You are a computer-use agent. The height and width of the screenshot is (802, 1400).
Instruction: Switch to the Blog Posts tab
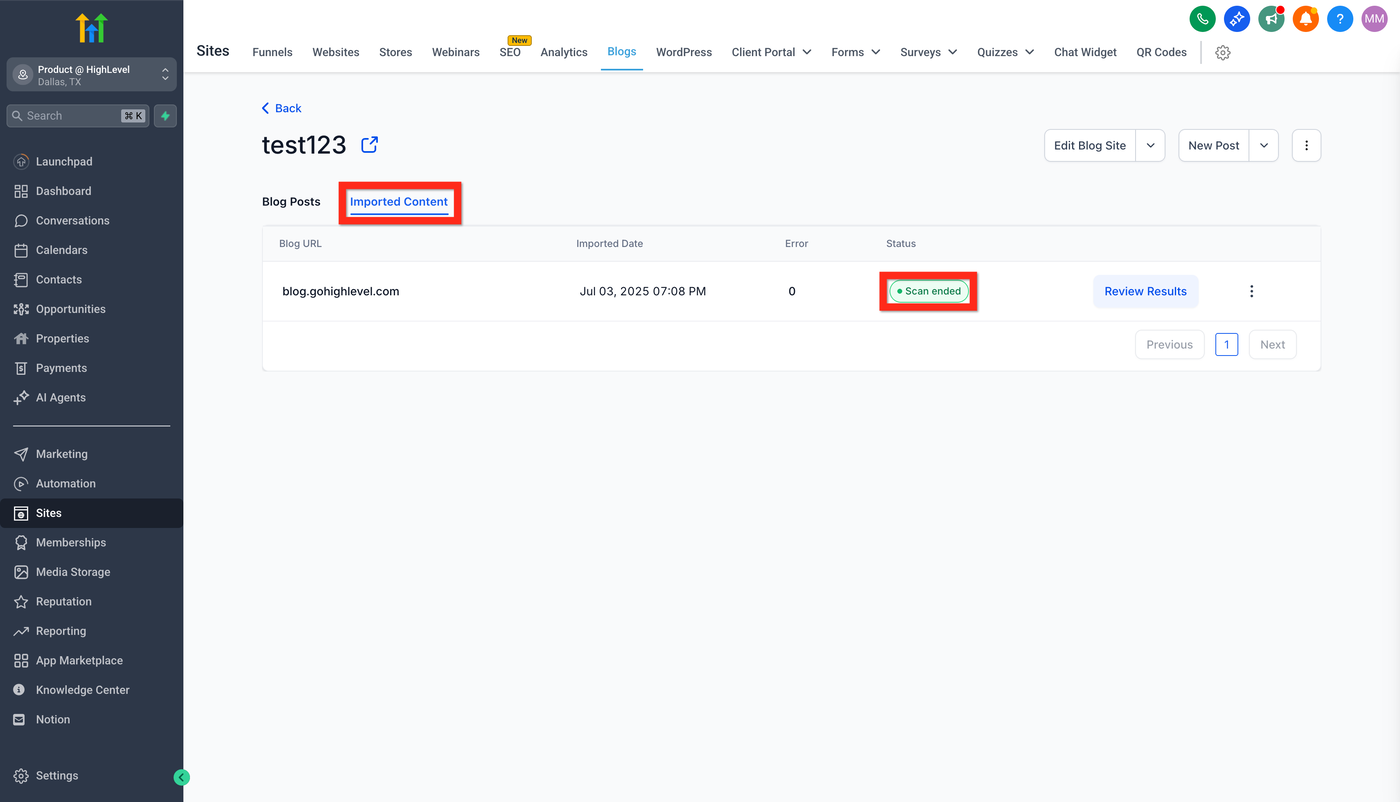291,202
